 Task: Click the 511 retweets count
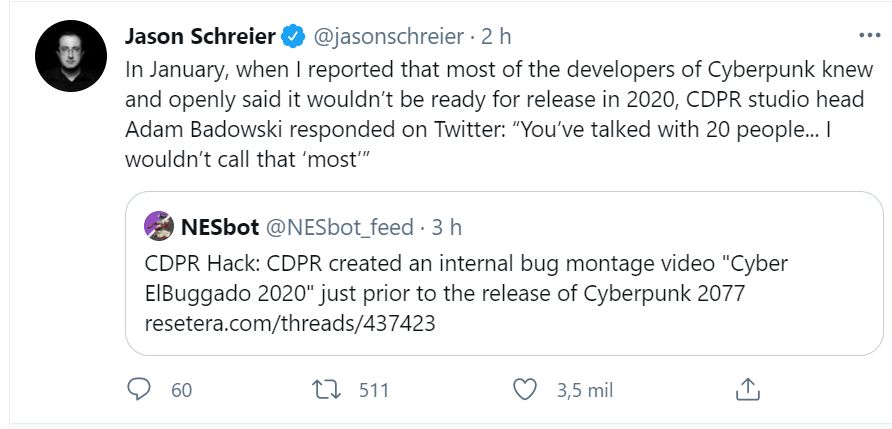point(373,390)
